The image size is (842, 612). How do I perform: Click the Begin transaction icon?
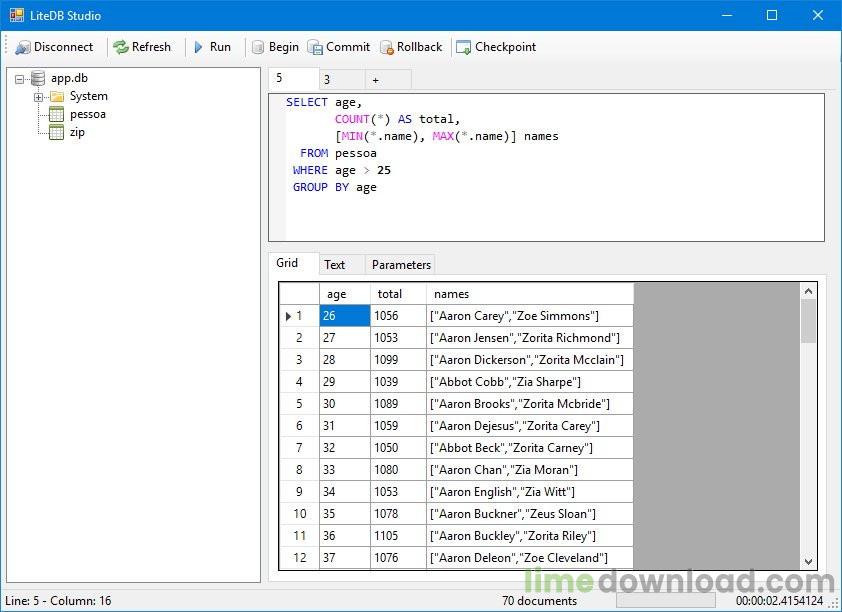(258, 47)
